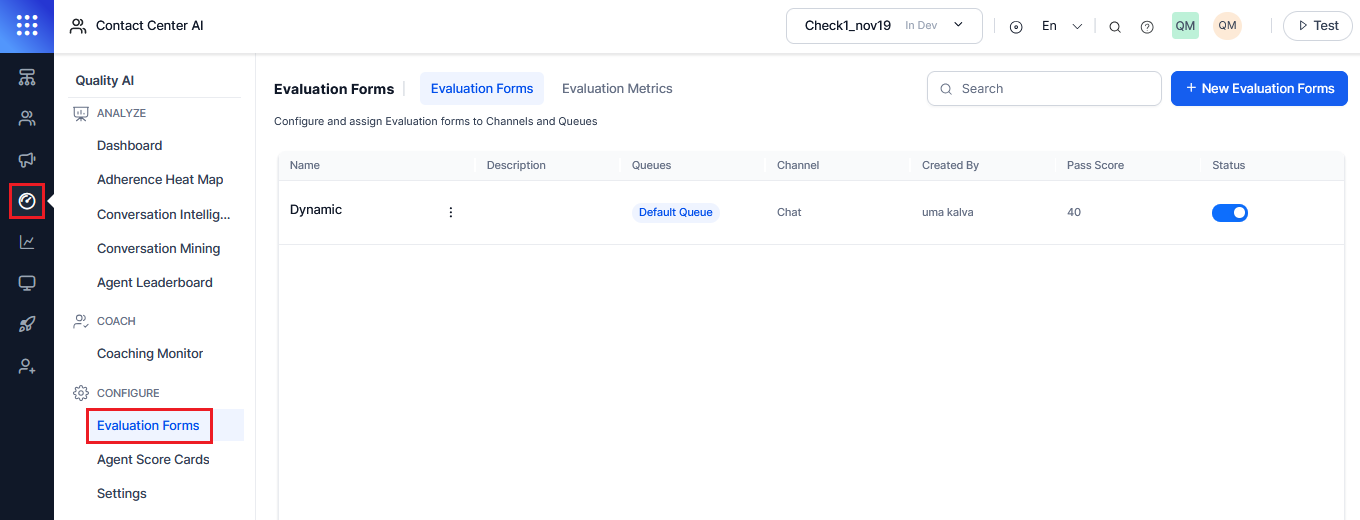Open Adherence Heat Map menu item
Image resolution: width=1360 pixels, height=520 pixels.
pos(160,180)
